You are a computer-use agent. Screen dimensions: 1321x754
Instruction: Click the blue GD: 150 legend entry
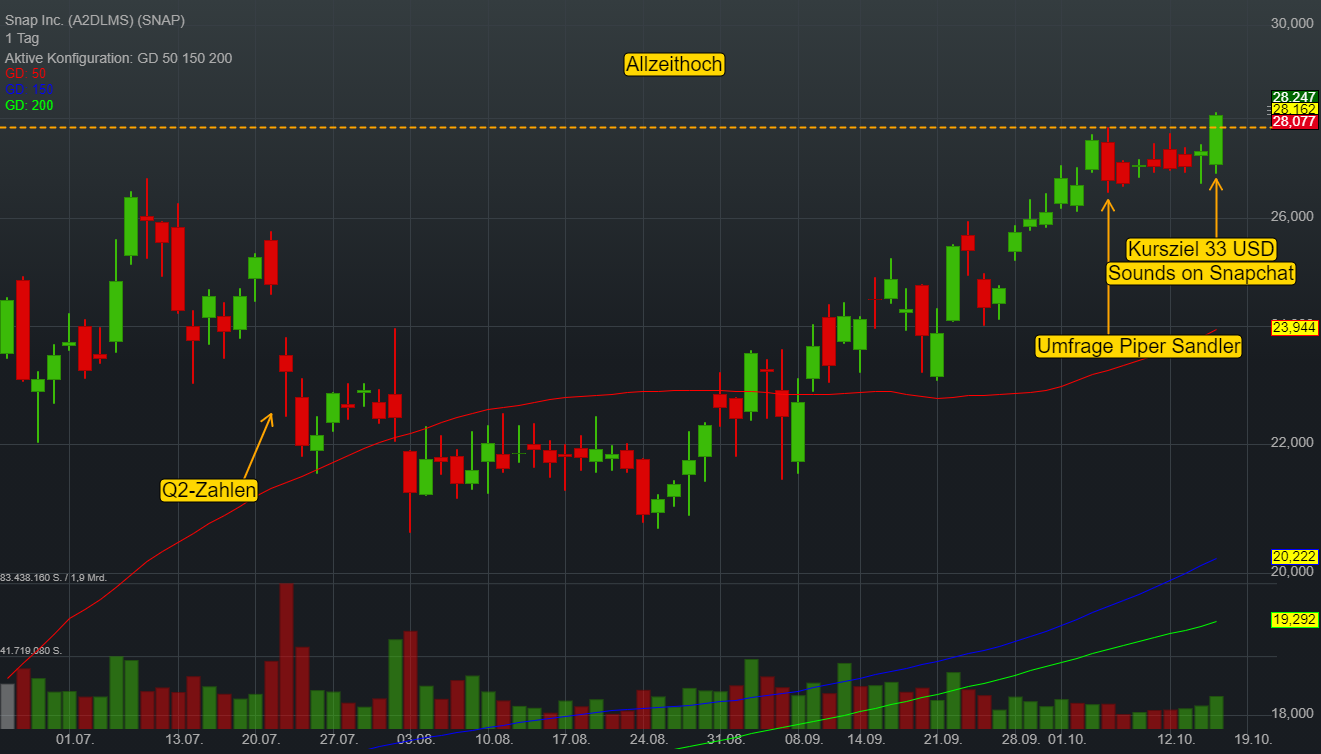click(29, 89)
